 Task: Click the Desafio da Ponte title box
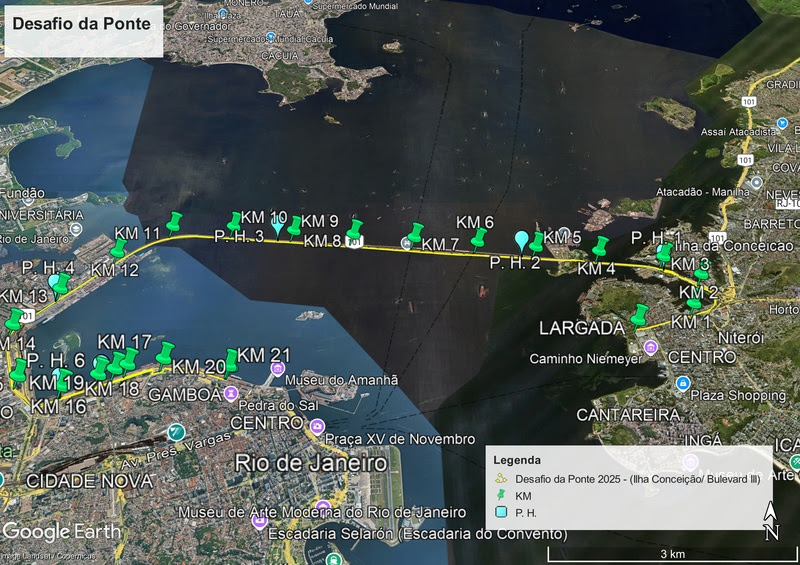pos(84,31)
